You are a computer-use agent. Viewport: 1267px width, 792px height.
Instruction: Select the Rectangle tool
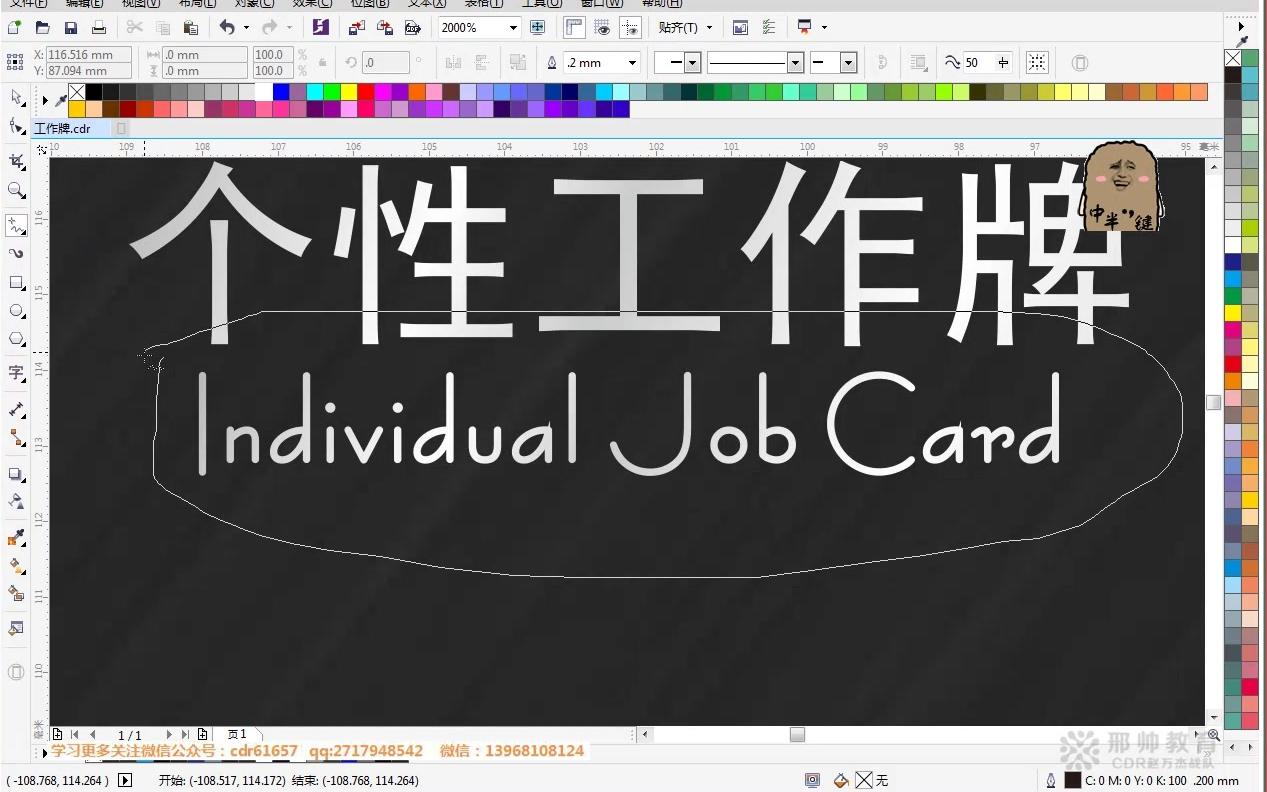click(x=15, y=283)
